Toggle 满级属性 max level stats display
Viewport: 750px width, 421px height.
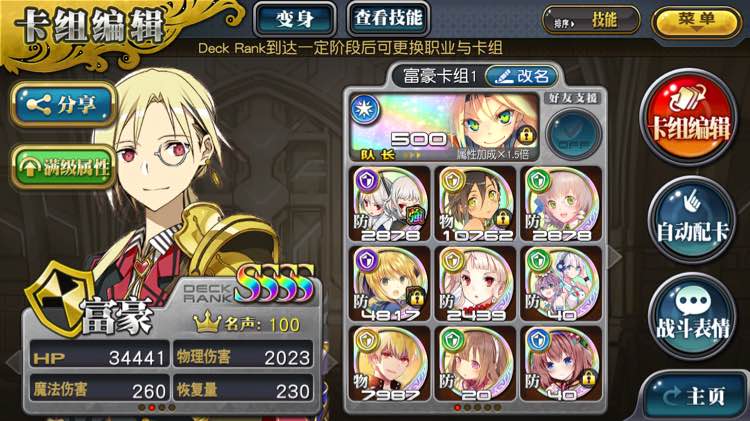pyautogui.click(x=63, y=167)
